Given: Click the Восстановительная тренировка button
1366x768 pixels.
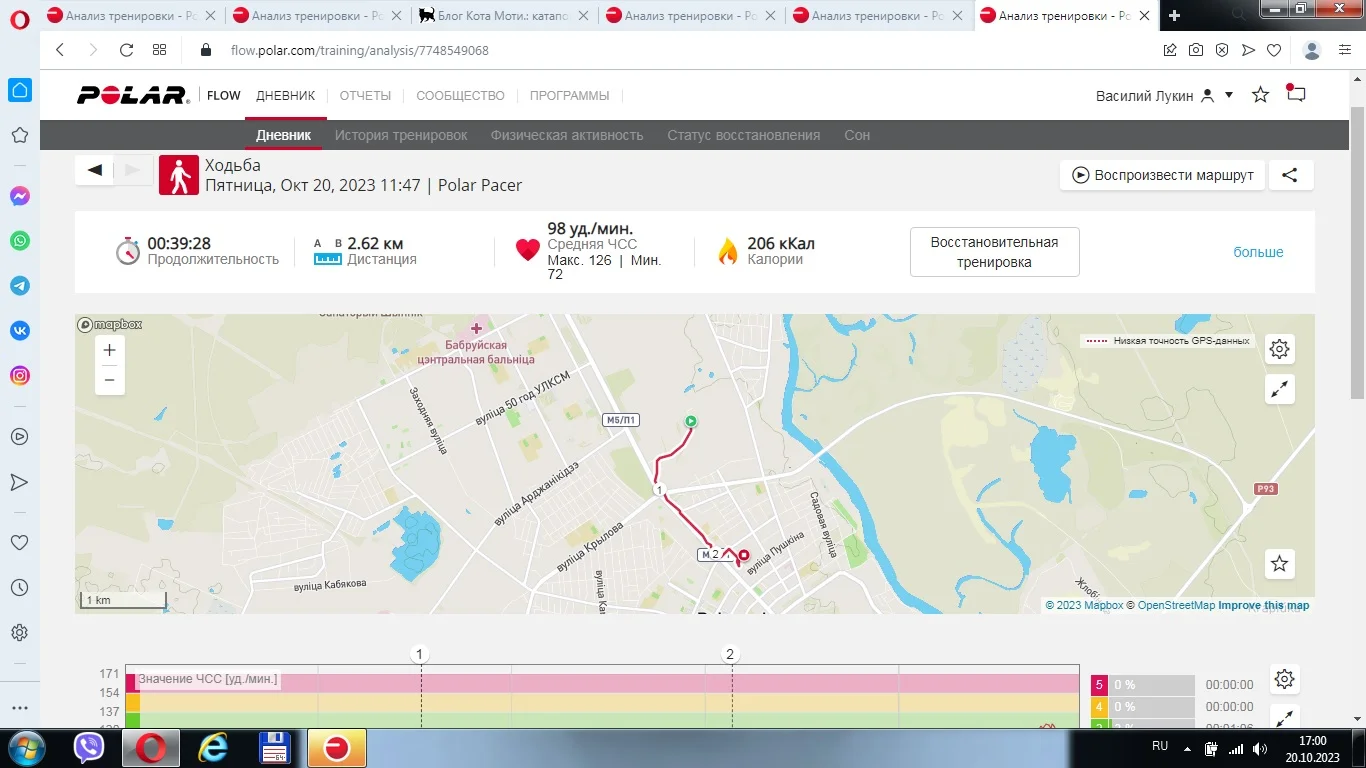Looking at the screenshot, I should coord(994,252).
